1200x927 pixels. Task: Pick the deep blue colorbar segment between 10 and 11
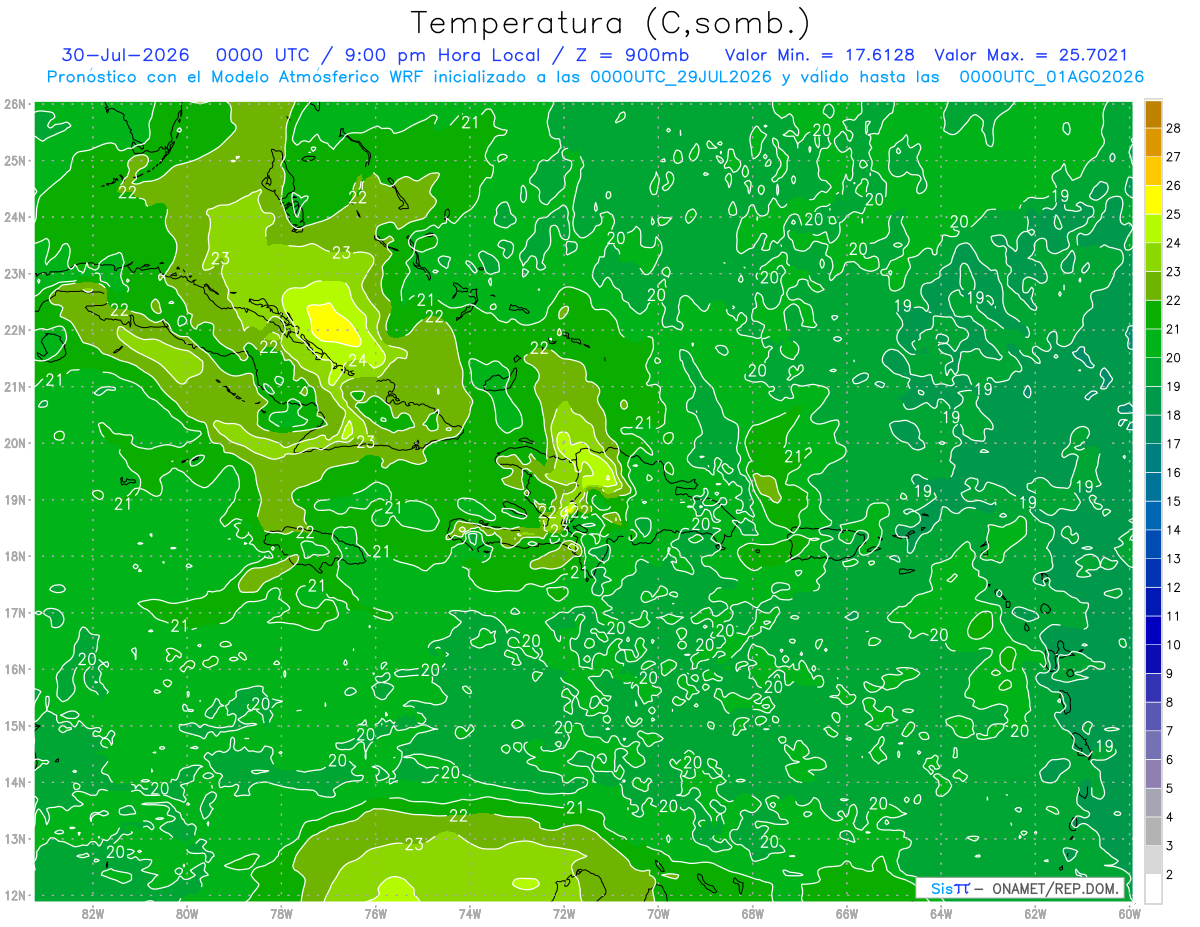click(1153, 630)
